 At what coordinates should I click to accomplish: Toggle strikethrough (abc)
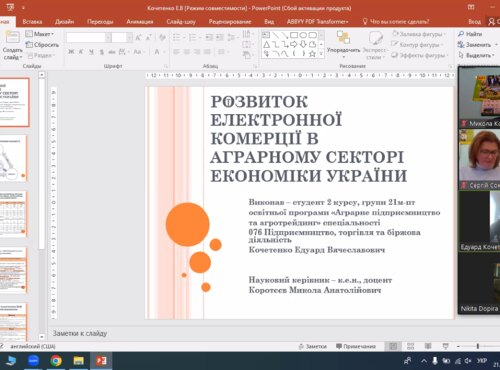tap(112, 52)
